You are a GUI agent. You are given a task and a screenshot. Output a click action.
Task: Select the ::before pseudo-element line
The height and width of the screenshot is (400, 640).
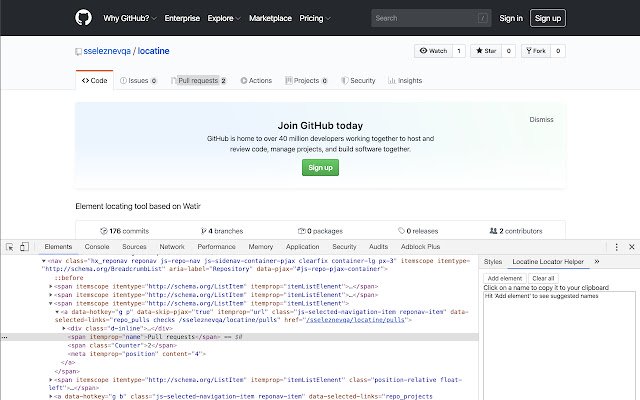(69, 278)
